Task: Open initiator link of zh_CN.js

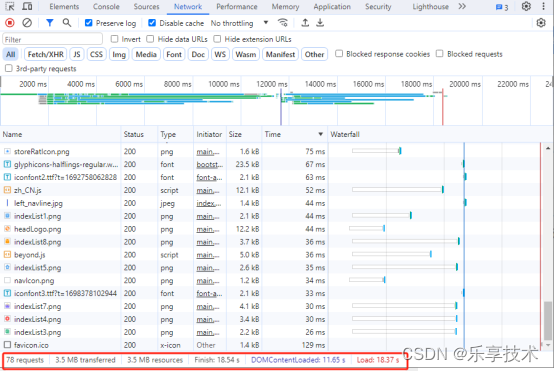Action: tap(208, 190)
